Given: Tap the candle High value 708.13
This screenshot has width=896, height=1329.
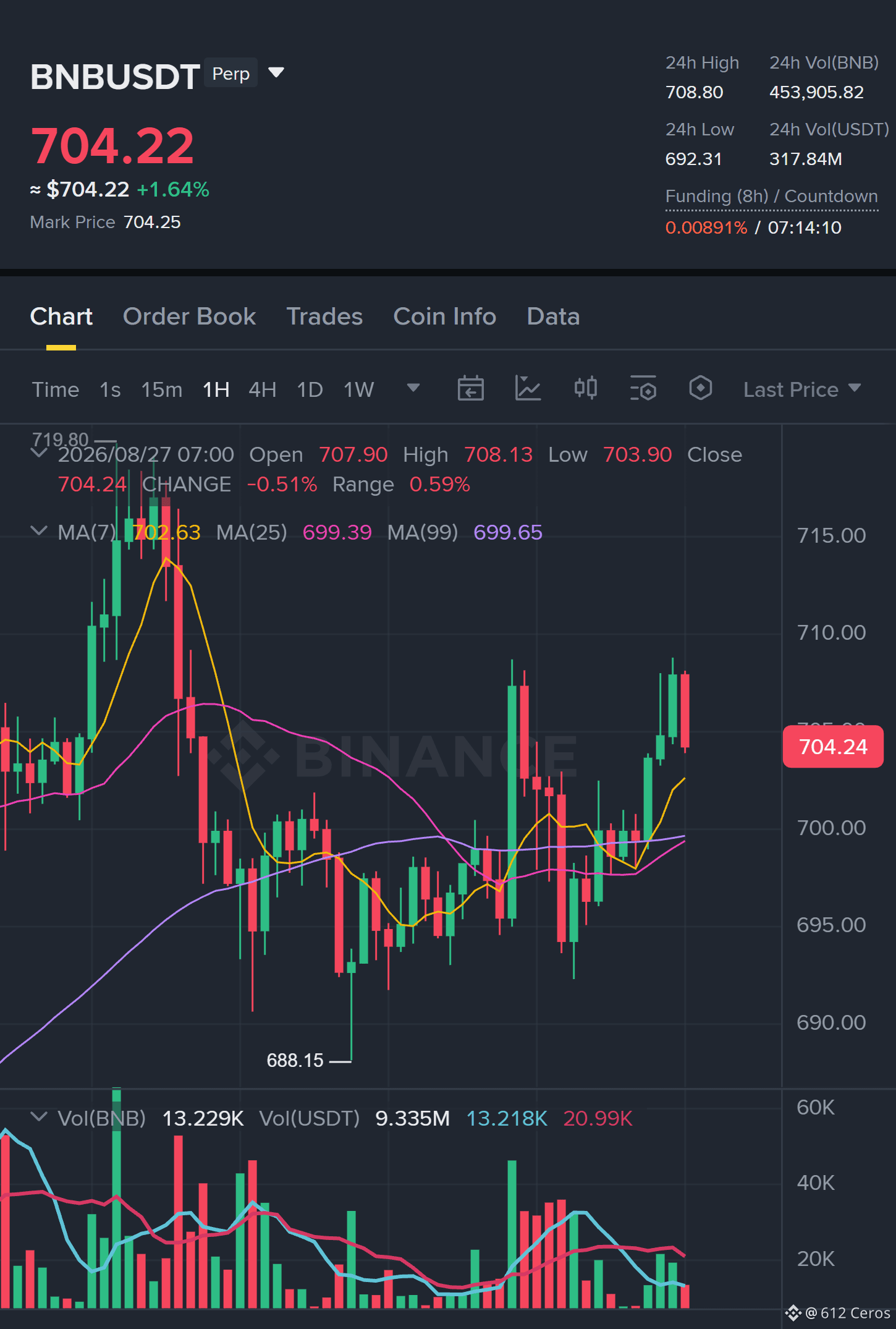Looking at the screenshot, I should tap(498, 454).
